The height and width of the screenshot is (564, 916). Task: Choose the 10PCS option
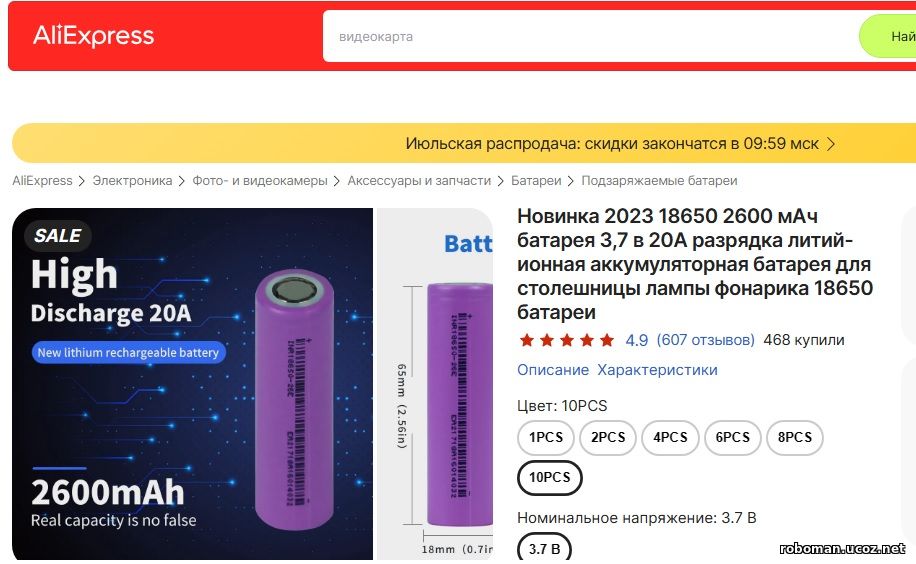[x=550, y=478]
